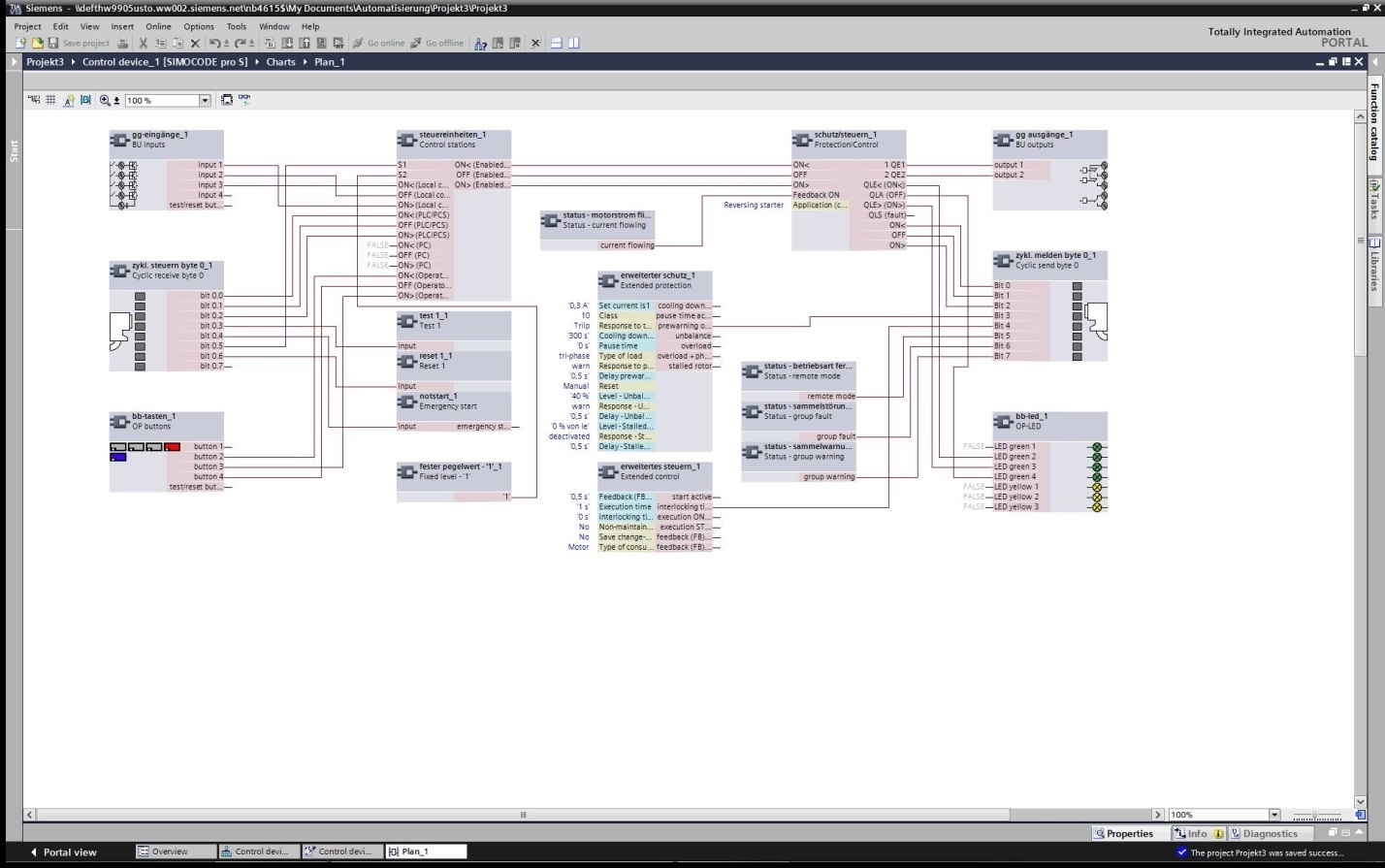
Task: Open the Libraries side panel
Action: click(1373, 265)
